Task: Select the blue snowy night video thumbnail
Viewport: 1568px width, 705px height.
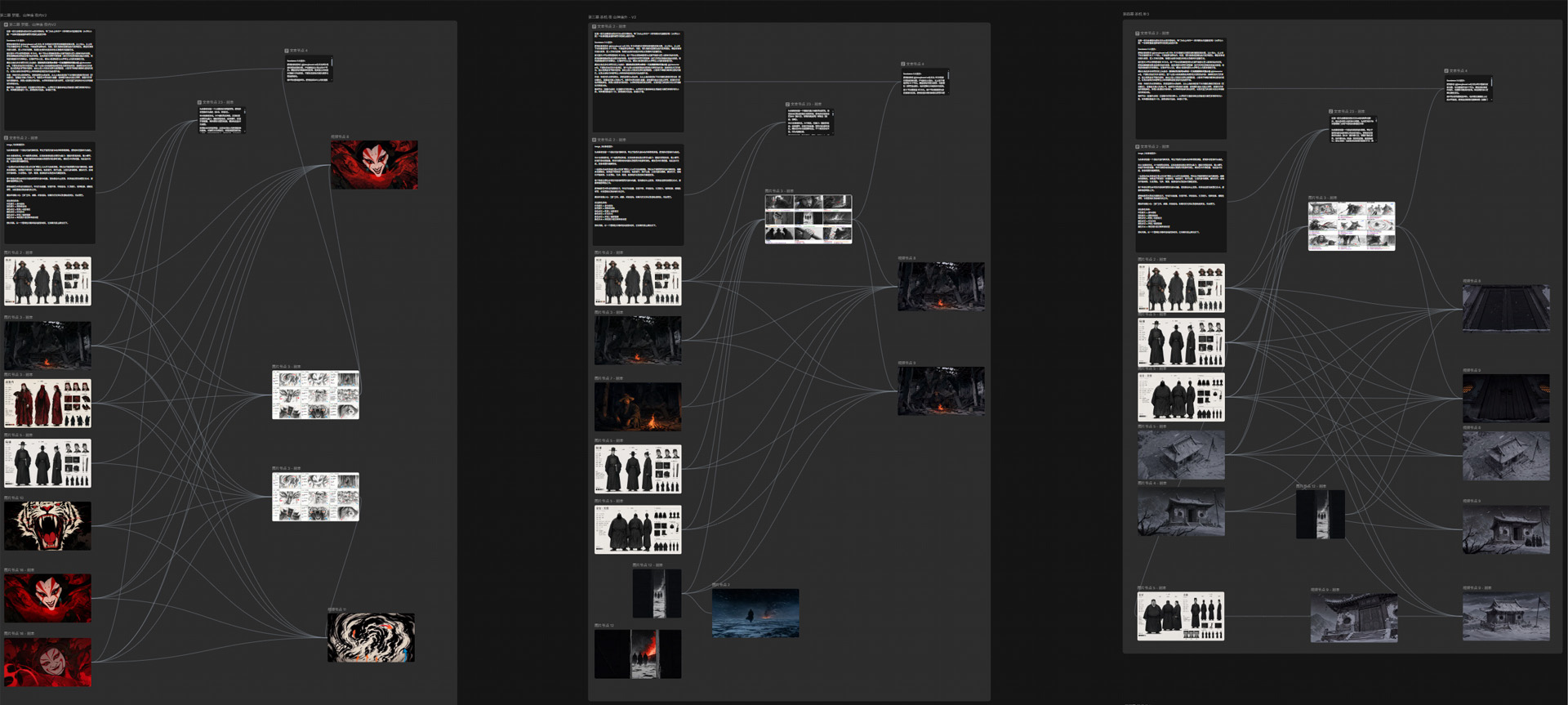Action: 755,613
